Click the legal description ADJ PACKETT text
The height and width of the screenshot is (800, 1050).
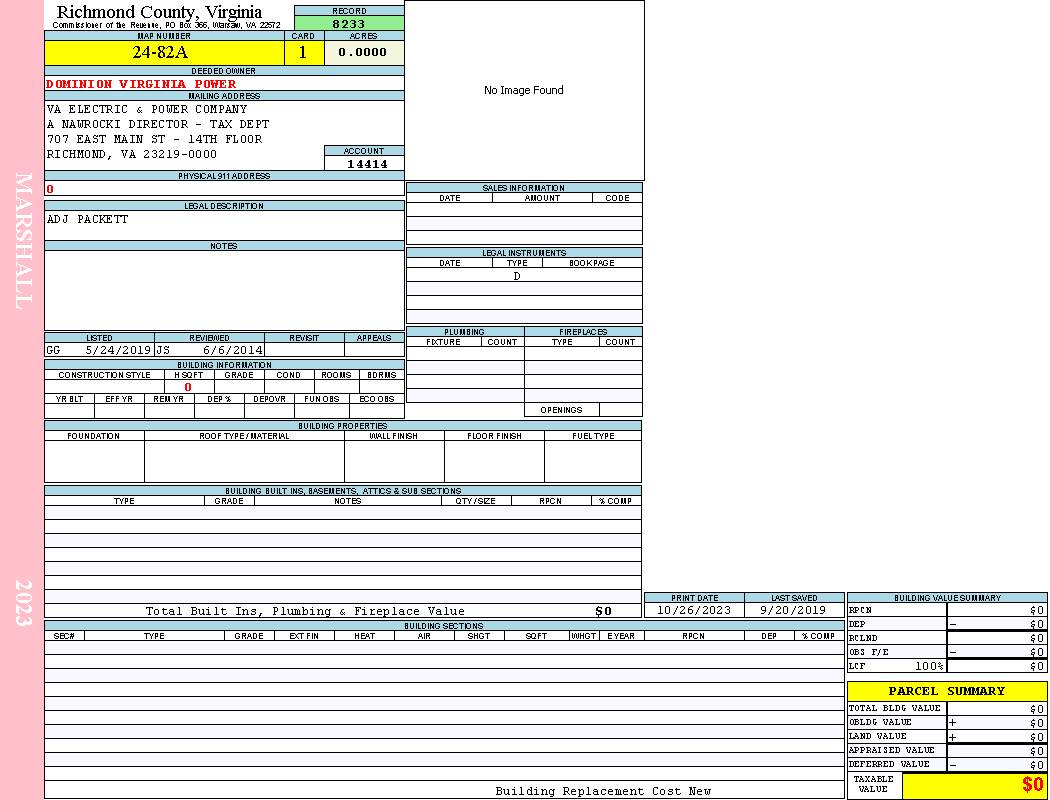(88, 219)
